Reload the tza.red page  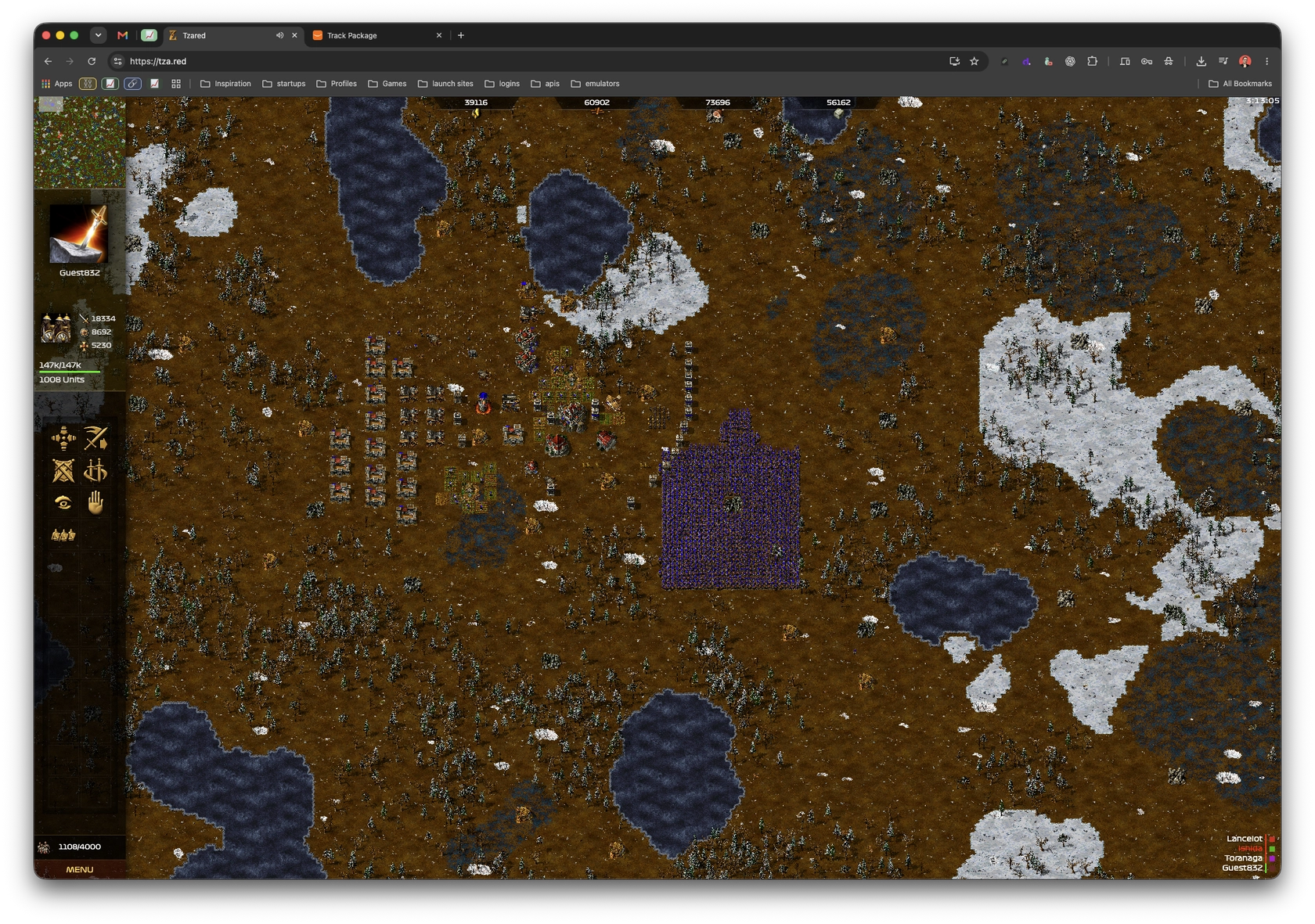coord(92,61)
